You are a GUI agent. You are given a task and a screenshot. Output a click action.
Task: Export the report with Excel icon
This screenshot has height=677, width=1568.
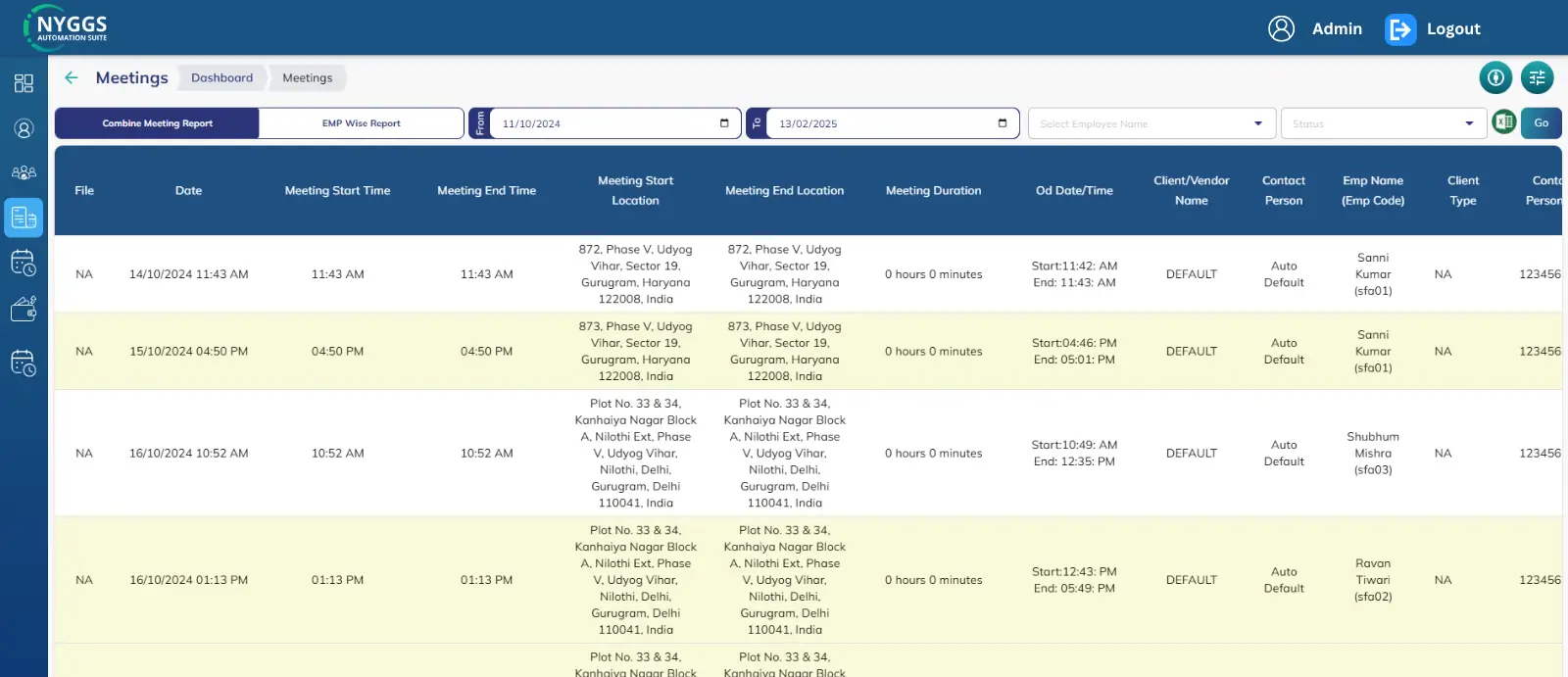[1503, 122]
